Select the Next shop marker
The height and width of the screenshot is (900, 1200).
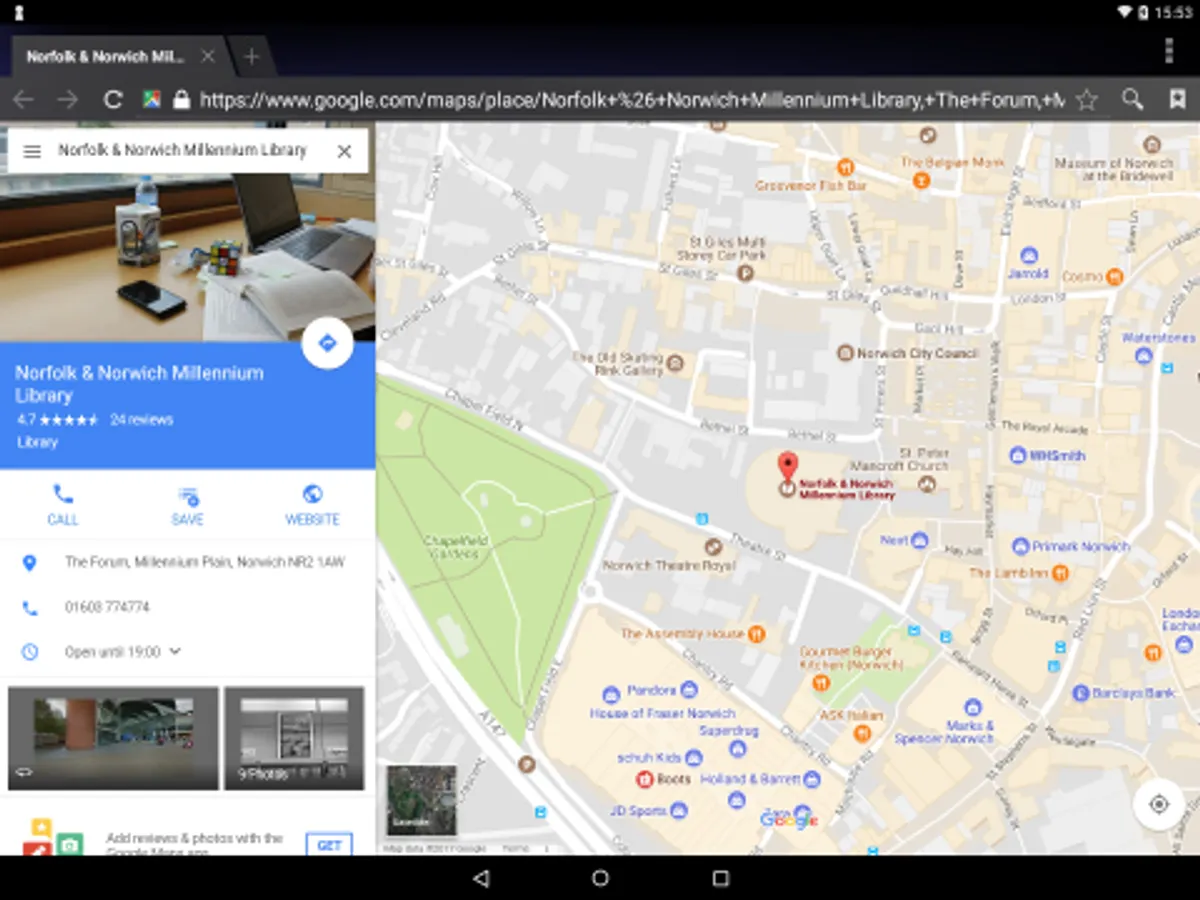[x=919, y=540]
